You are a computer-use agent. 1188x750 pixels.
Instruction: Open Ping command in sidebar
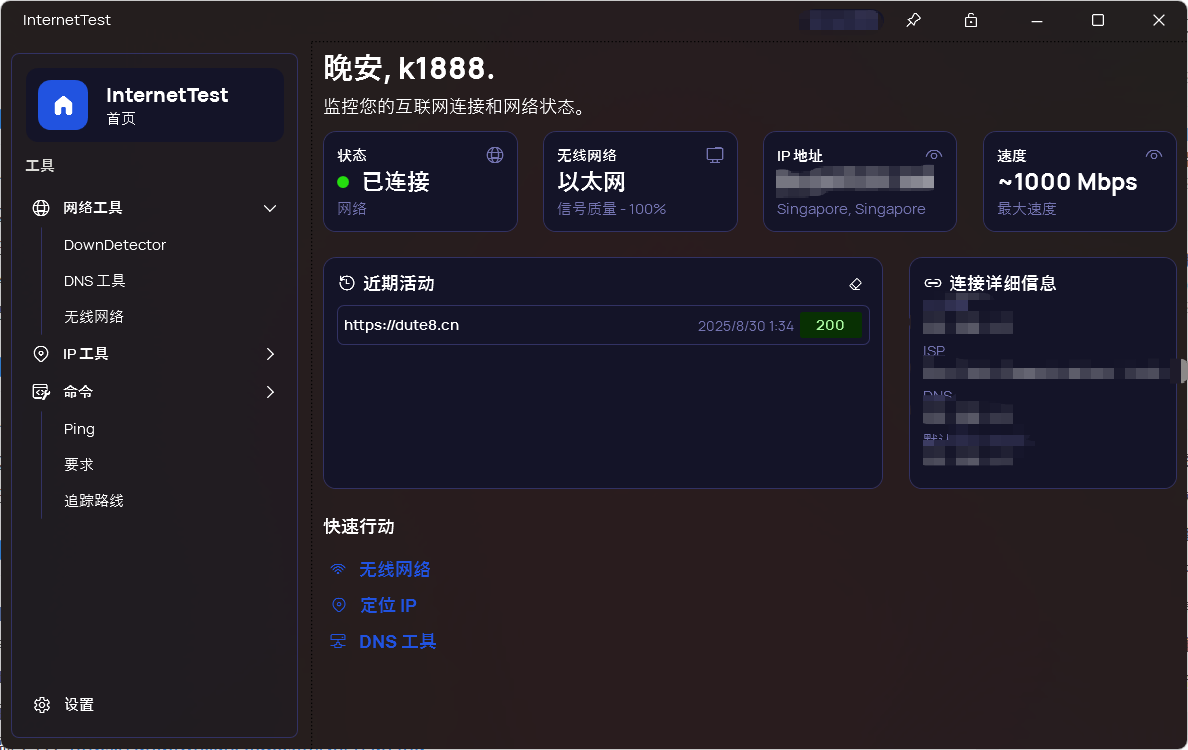coord(79,429)
